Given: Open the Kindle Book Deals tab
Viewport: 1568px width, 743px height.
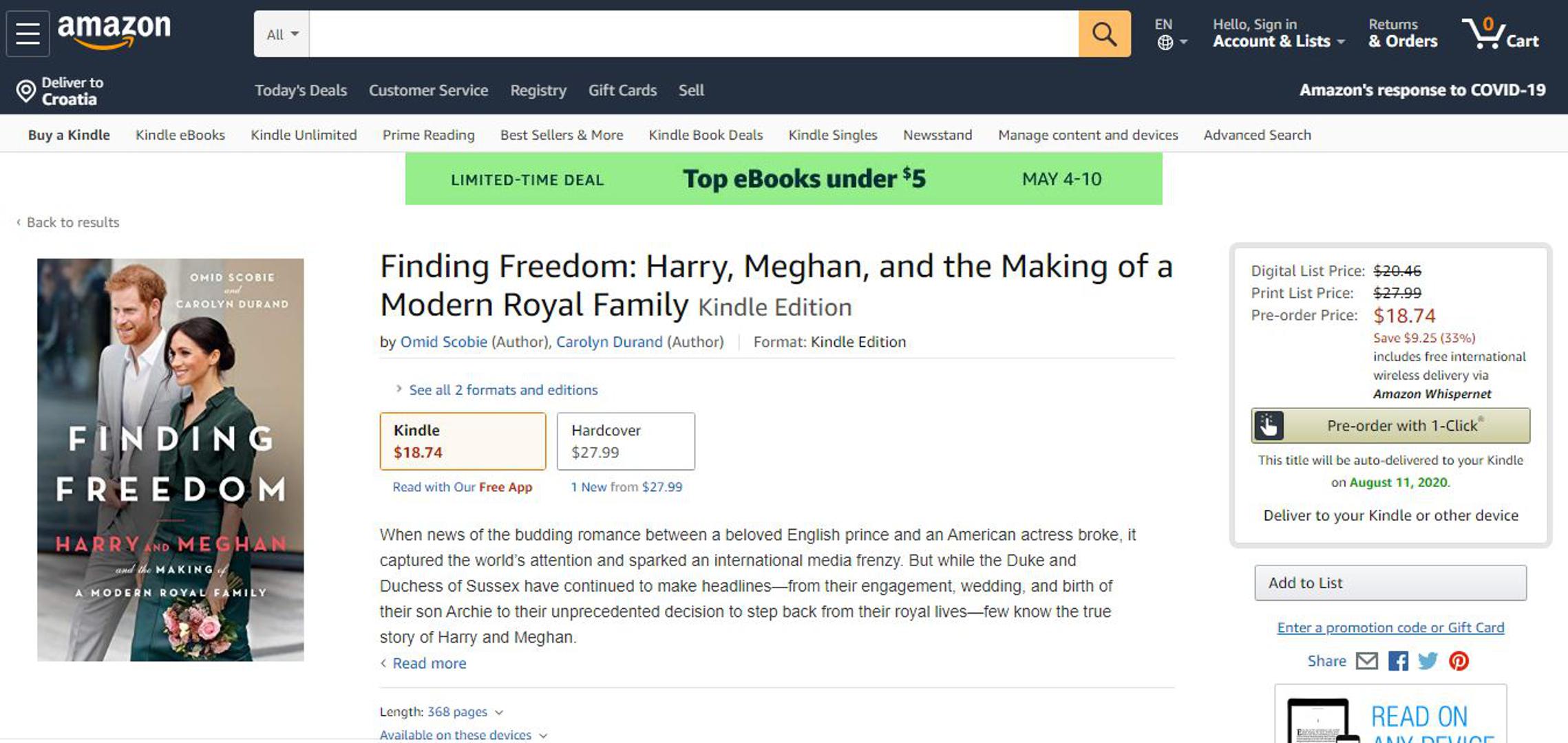Looking at the screenshot, I should click(706, 135).
